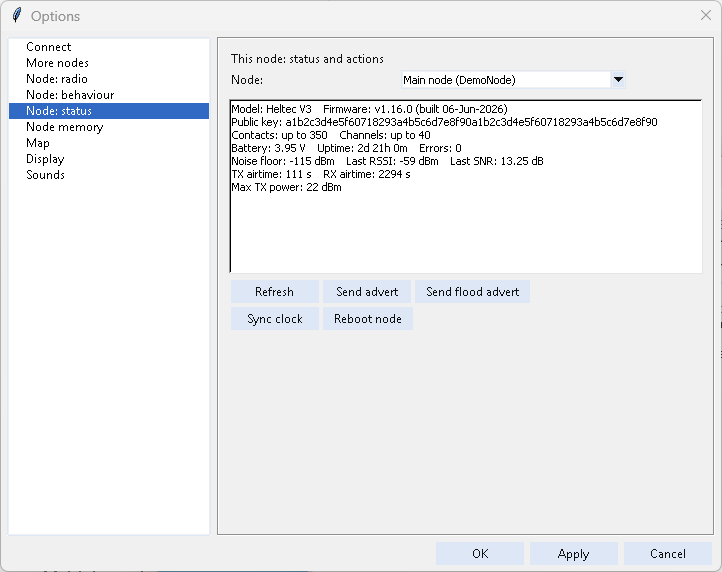Click the Node: field label

point(247,80)
